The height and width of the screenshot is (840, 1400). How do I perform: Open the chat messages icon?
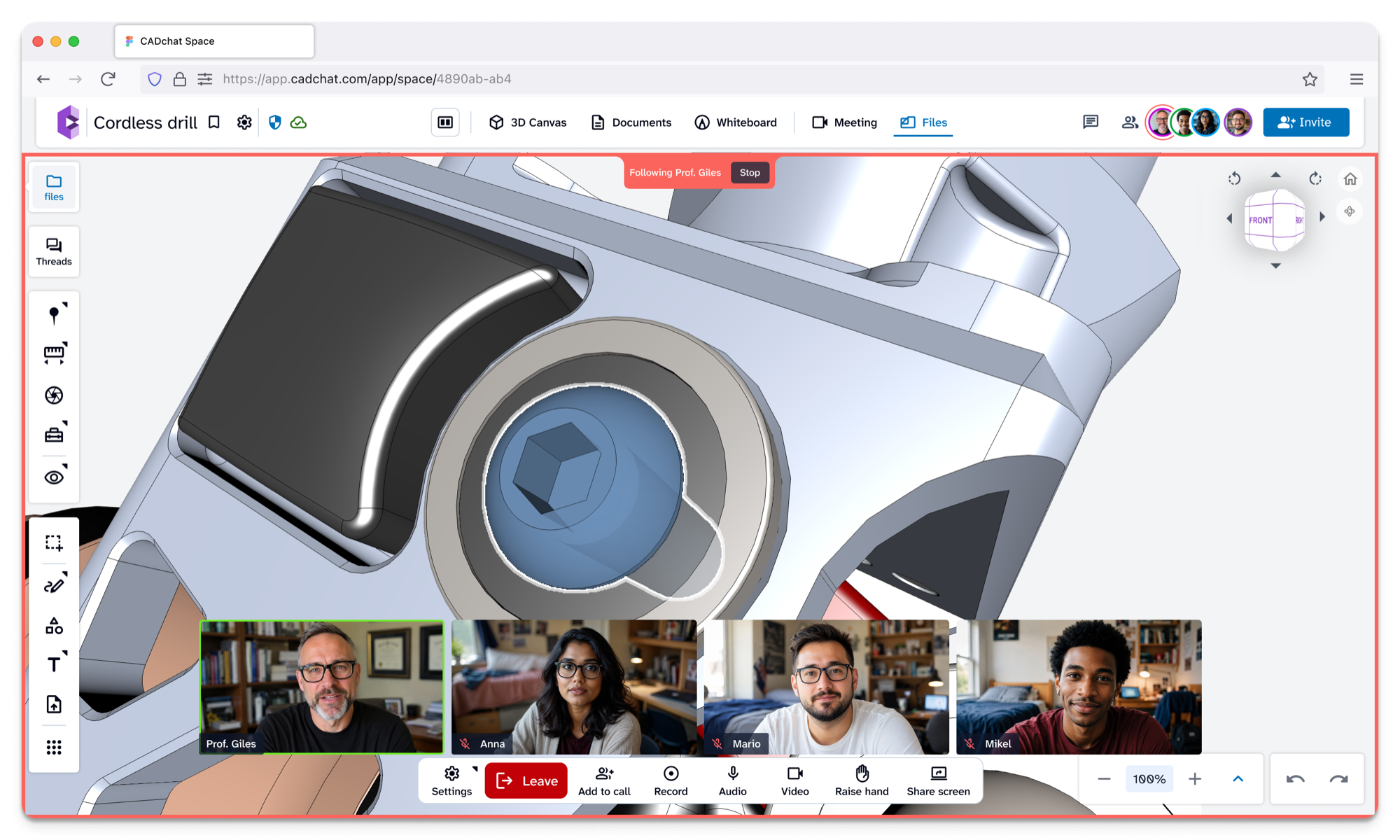click(1091, 122)
